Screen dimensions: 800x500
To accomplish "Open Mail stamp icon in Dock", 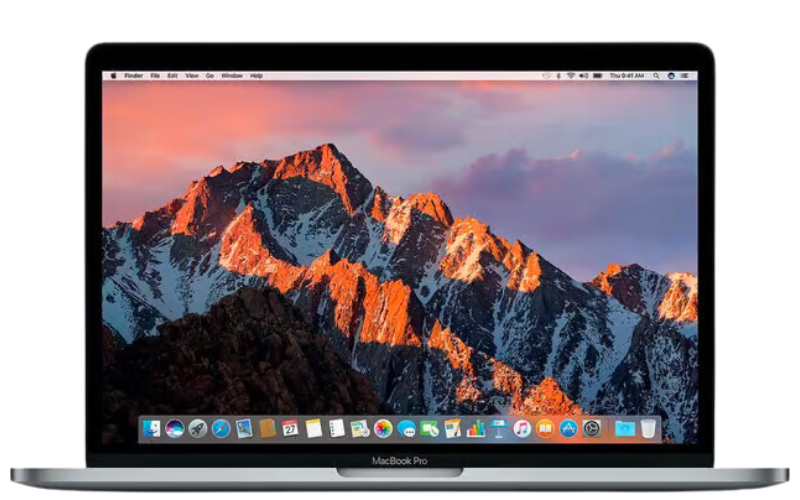I will point(244,429).
